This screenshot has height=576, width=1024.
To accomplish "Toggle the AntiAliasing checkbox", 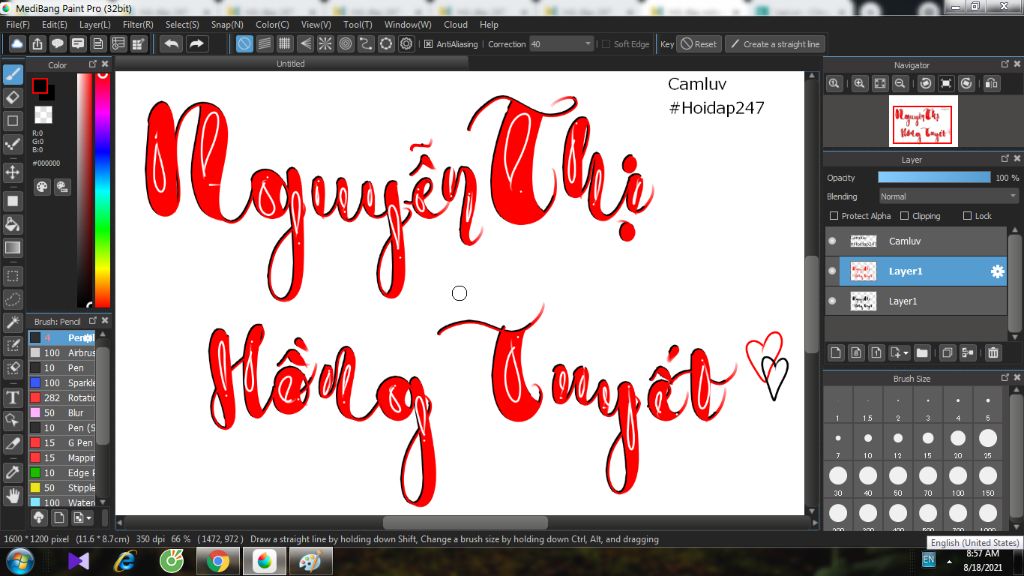I will click(x=428, y=44).
